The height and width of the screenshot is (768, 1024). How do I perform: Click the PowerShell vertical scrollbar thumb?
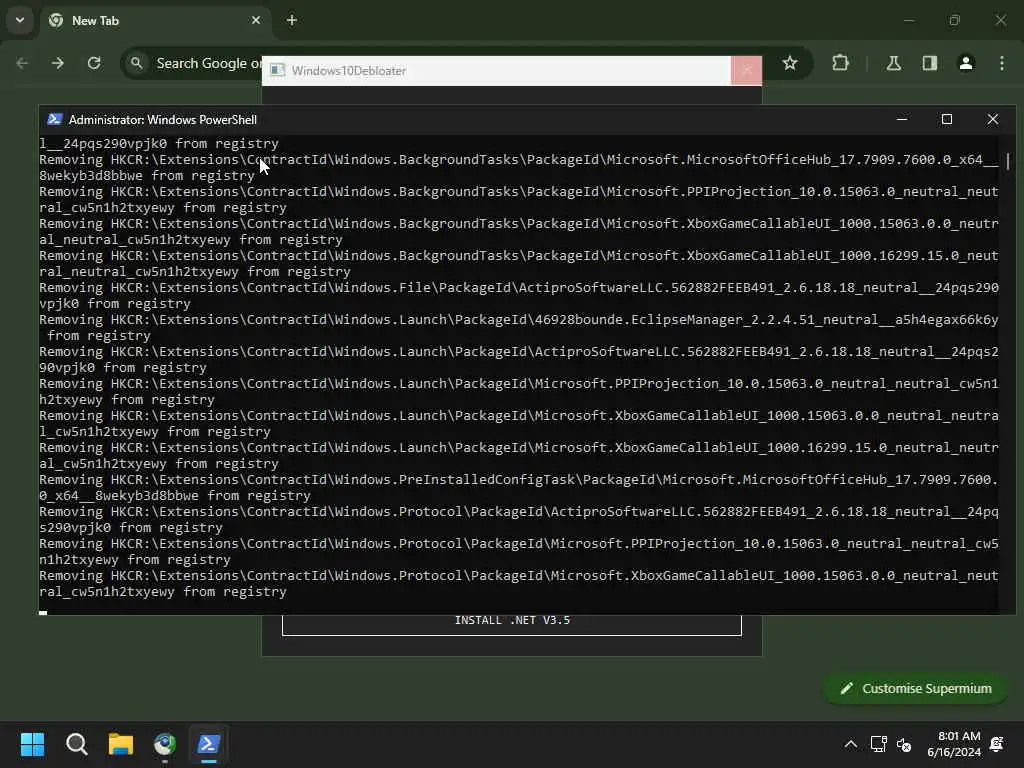pyautogui.click(x=1008, y=160)
